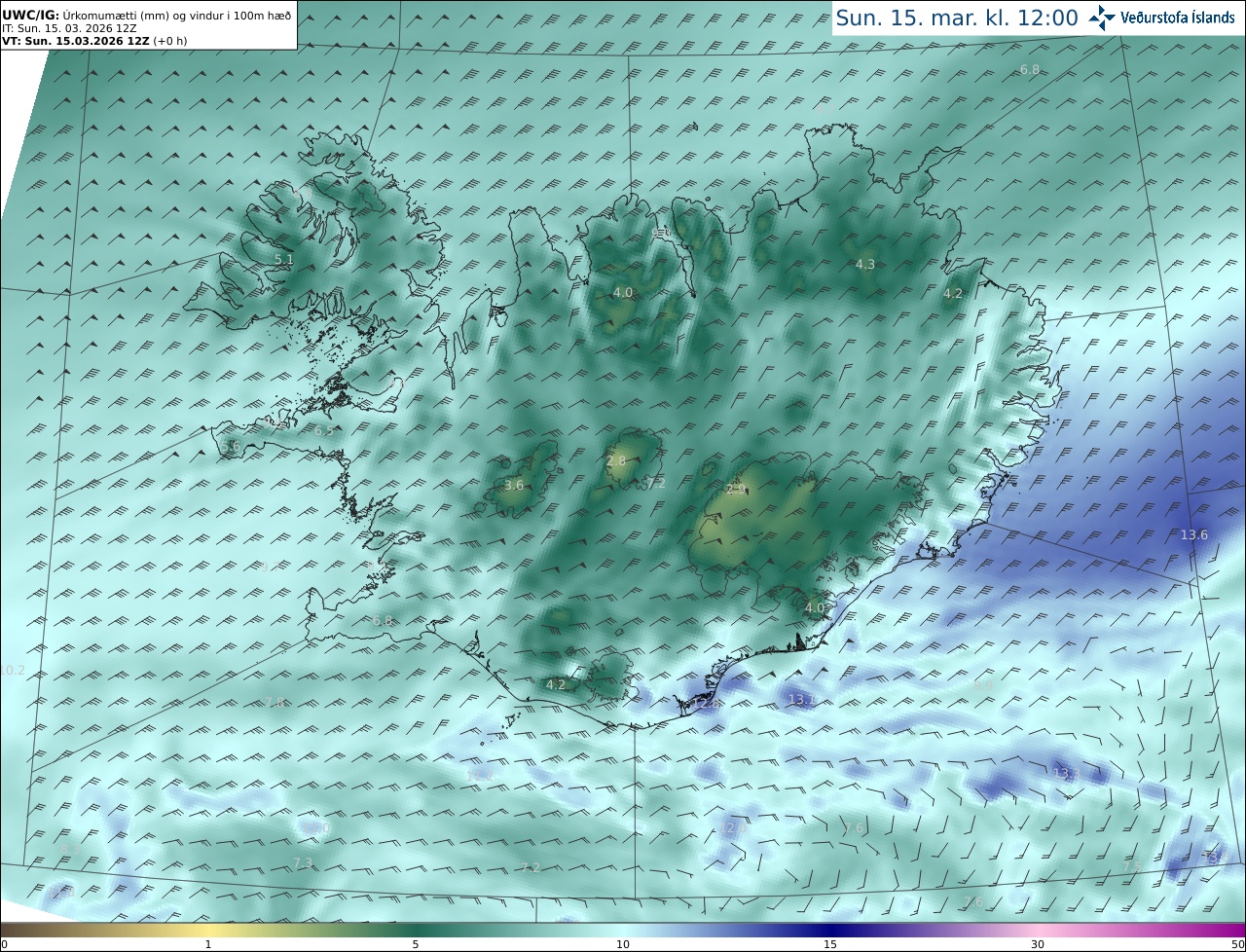The image size is (1246, 952).
Task: Click the 4.3 value label
Action: [864, 264]
